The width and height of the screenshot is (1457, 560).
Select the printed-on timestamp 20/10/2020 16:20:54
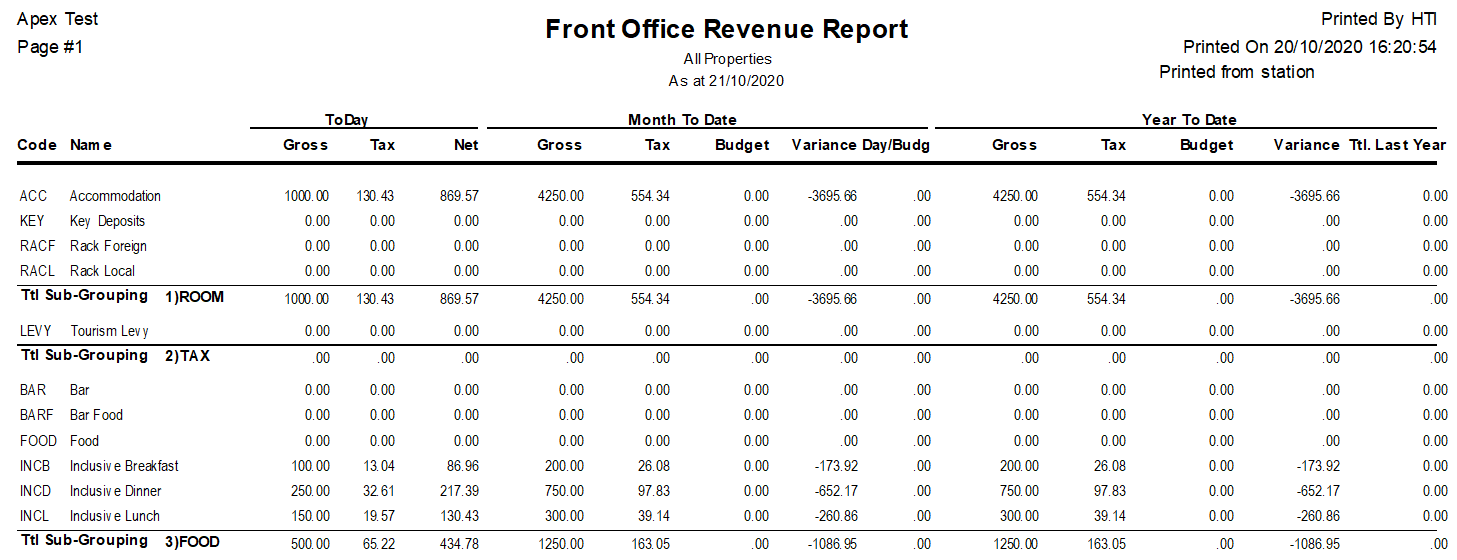(1355, 47)
